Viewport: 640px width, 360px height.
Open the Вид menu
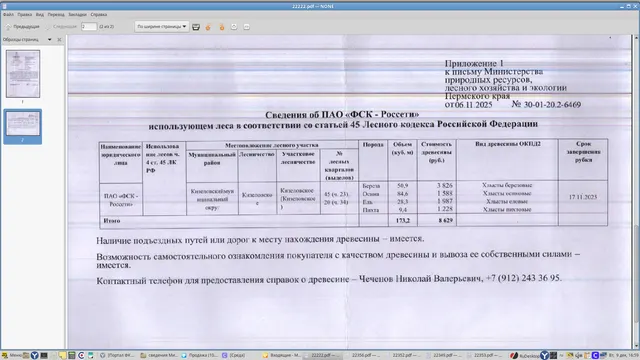click(40, 14)
